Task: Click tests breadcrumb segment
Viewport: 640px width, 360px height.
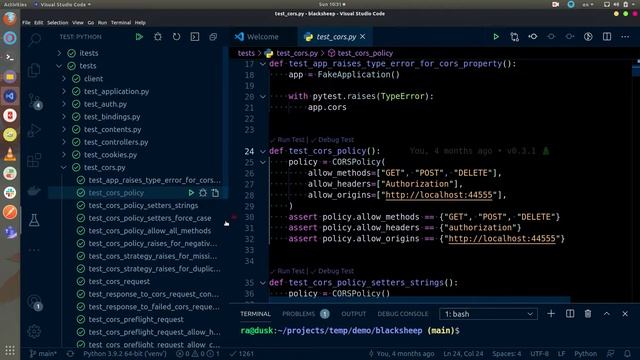Action: point(246,53)
